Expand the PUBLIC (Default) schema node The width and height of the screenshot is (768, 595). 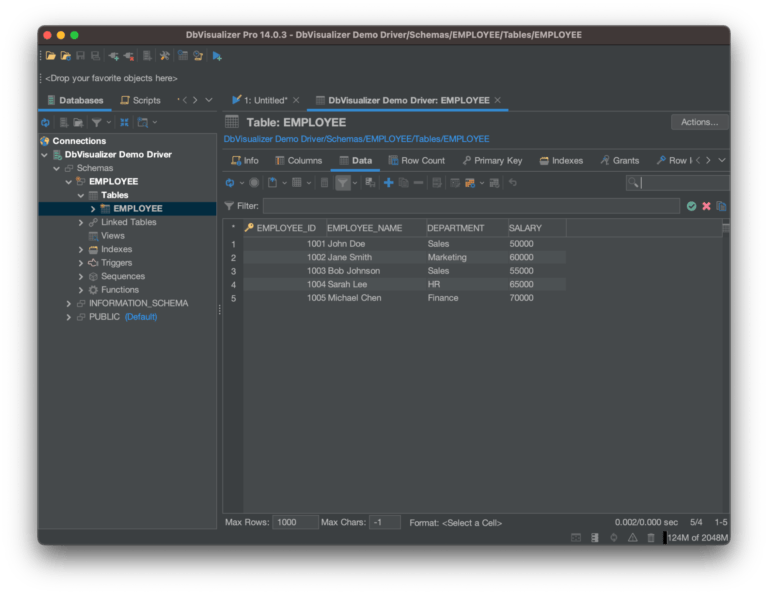click(x=69, y=317)
